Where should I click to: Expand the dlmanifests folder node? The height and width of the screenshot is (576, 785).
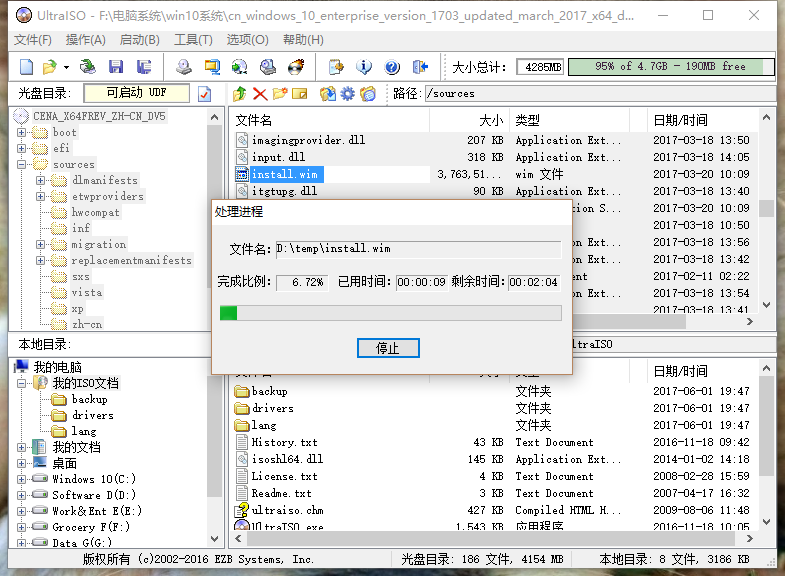point(41,181)
